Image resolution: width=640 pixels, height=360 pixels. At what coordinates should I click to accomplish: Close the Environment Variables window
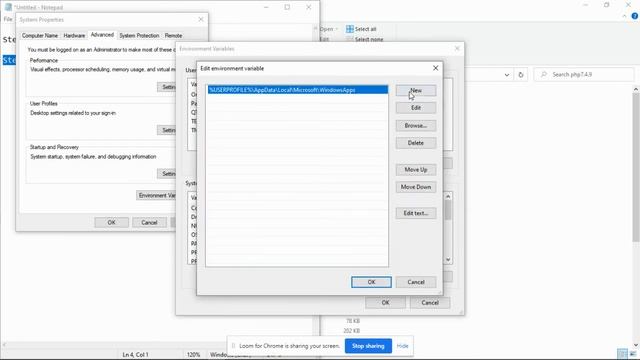(457, 49)
